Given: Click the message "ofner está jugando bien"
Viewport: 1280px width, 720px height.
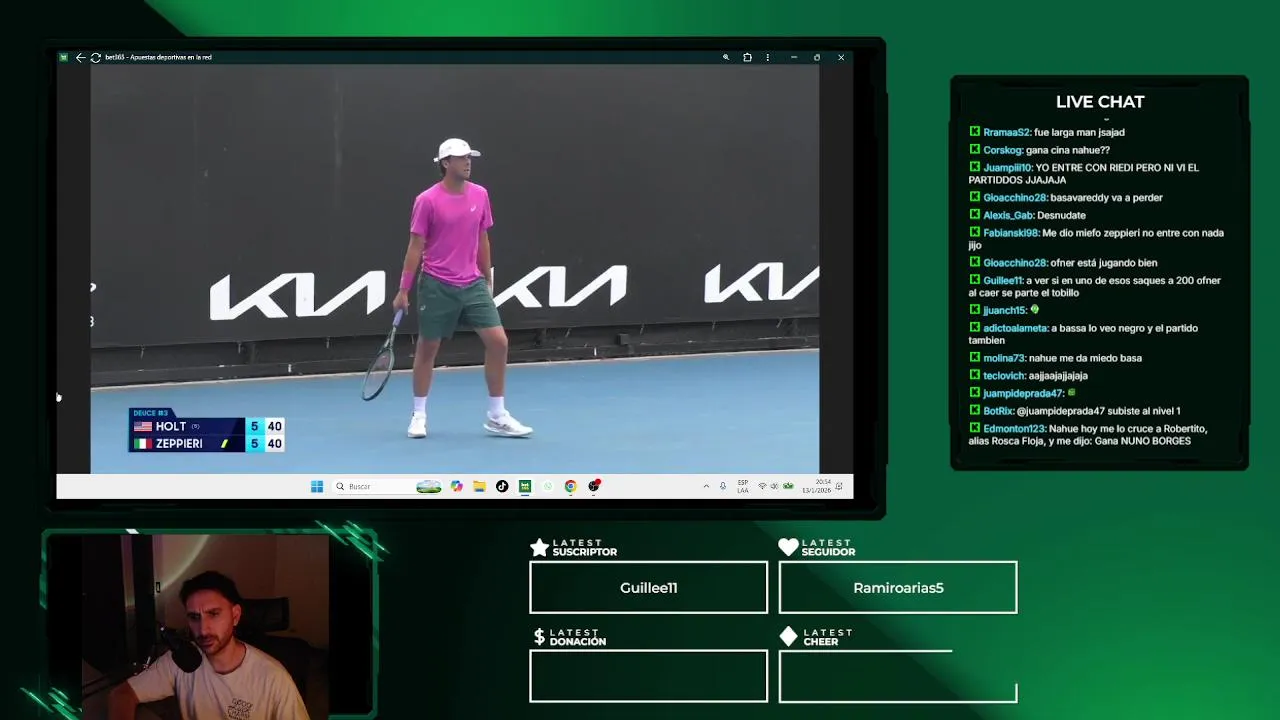Looking at the screenshot, I should [1103, 263].
